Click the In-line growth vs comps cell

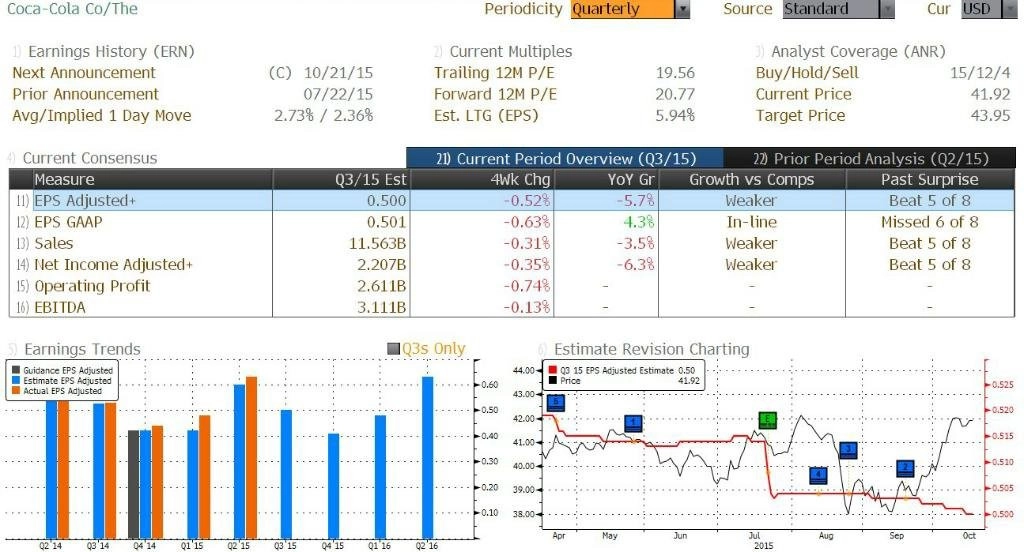(x=752, y=222)
